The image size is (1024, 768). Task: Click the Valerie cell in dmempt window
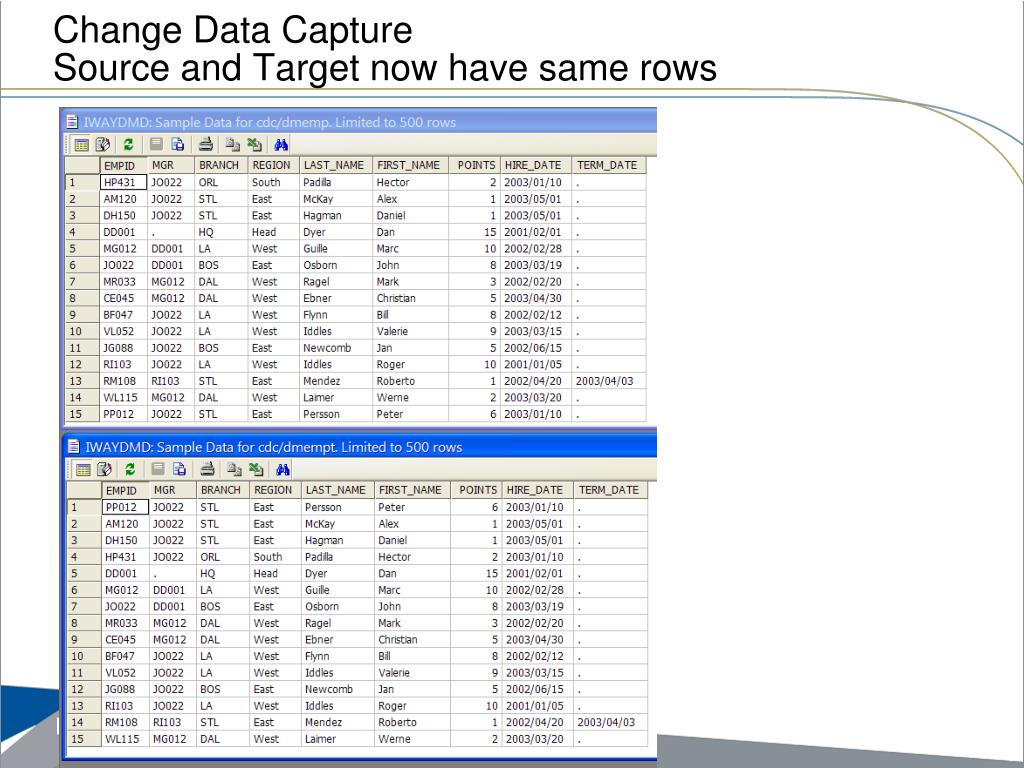[x=412, y=673]
